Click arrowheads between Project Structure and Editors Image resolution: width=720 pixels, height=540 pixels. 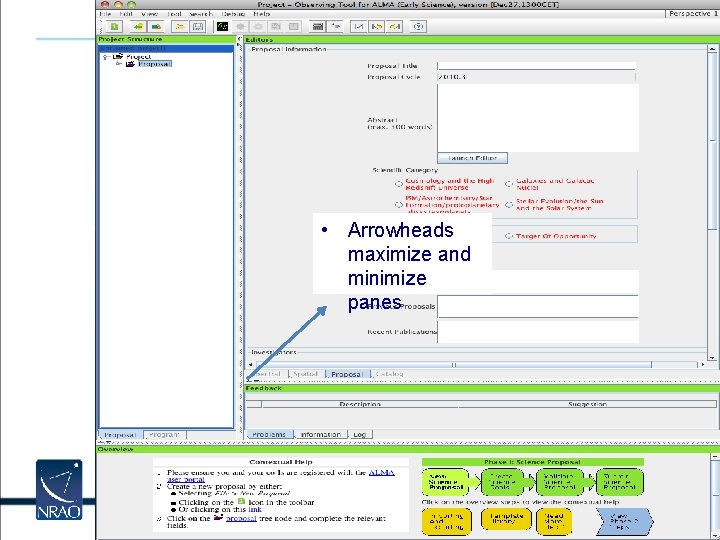click(x=239, y=41)
